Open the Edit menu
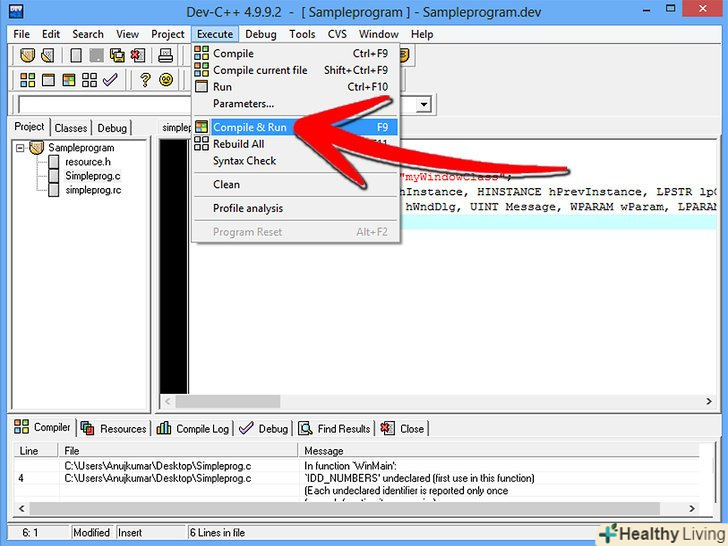The height and width of the screenshot is (546, 728). [x=51, y=34]
